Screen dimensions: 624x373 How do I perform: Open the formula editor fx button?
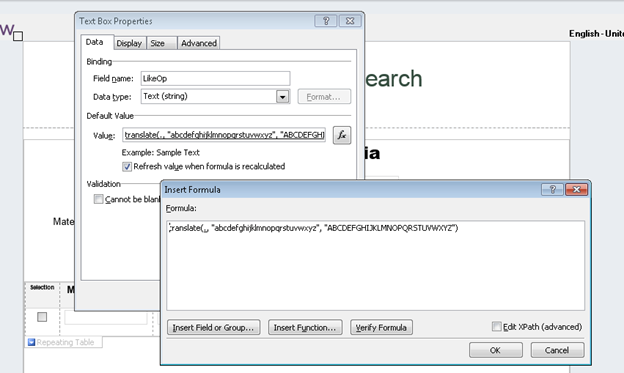point(342,135)
